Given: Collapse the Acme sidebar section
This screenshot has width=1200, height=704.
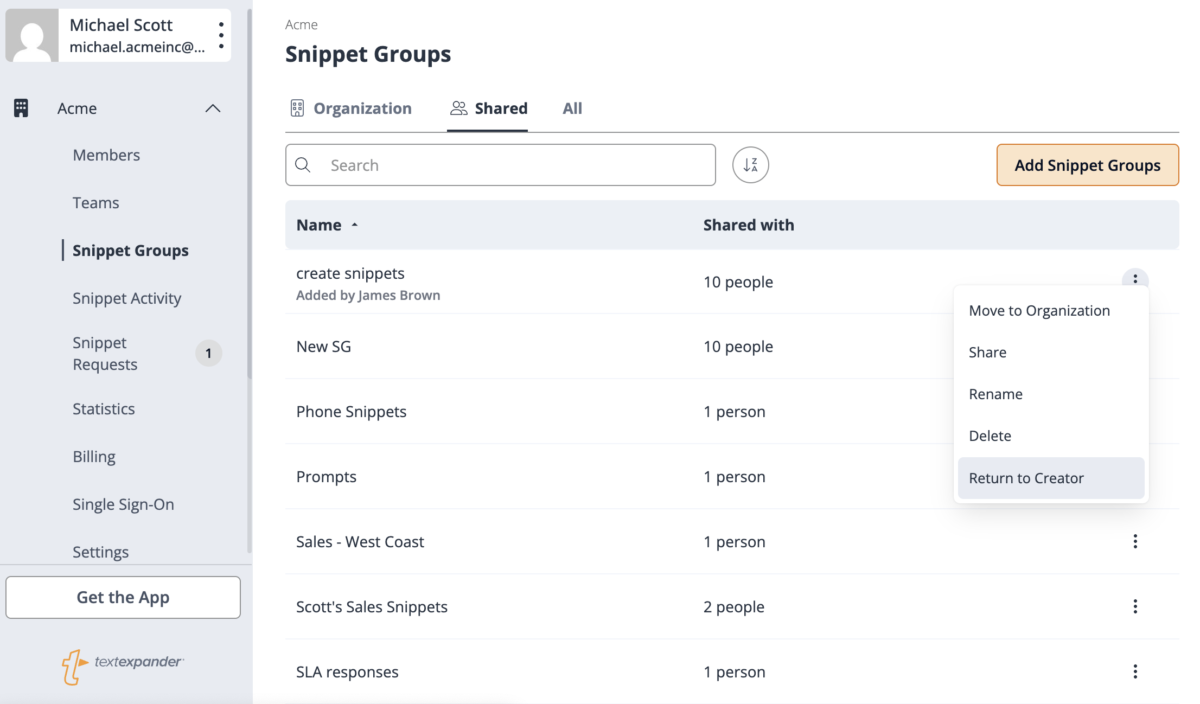Looking at the screenshot, I should (x=213, y=108).
